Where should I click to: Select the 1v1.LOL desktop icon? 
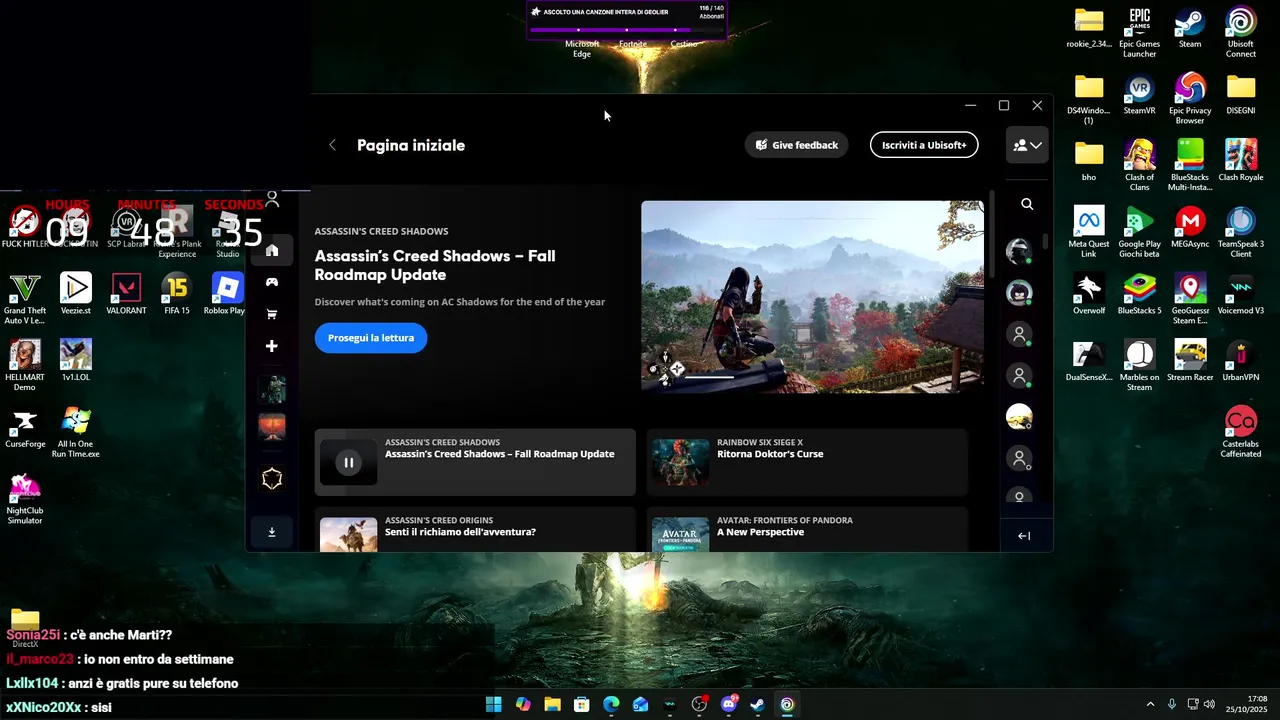click(x=75, y=361)
